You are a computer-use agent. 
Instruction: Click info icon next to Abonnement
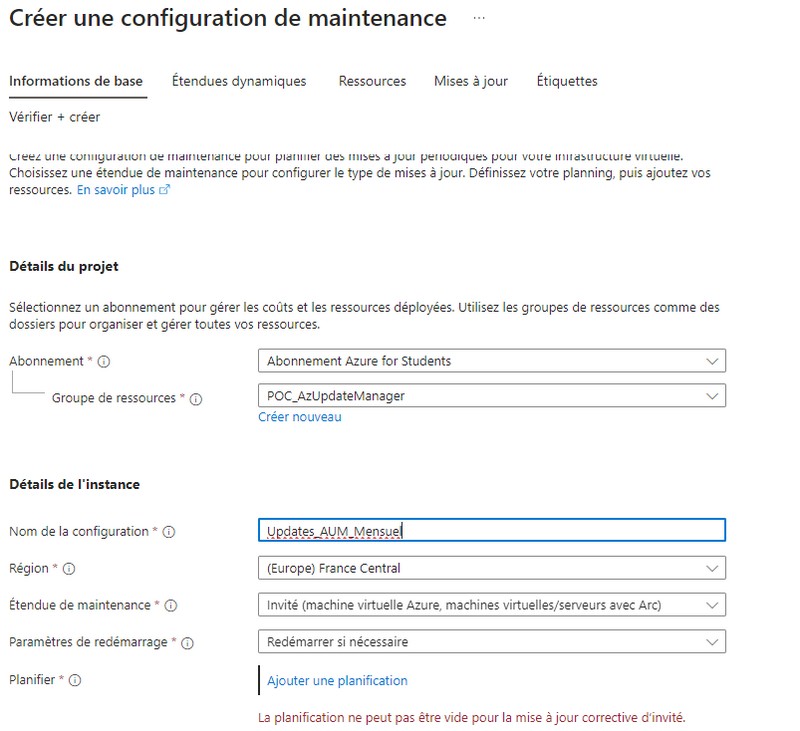tap(104, 361)
